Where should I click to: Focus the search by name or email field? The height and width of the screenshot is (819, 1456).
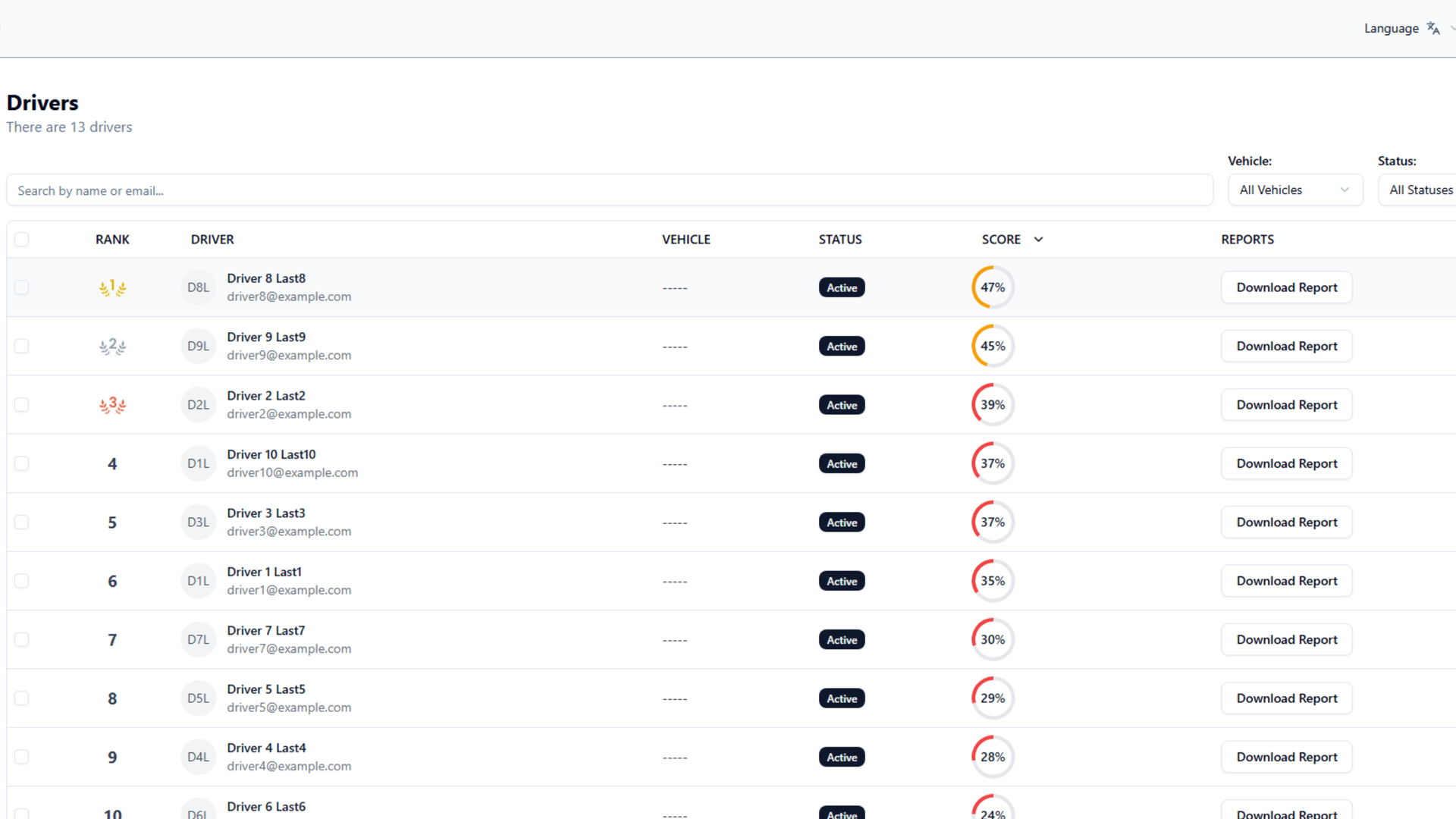click(609, 190)
